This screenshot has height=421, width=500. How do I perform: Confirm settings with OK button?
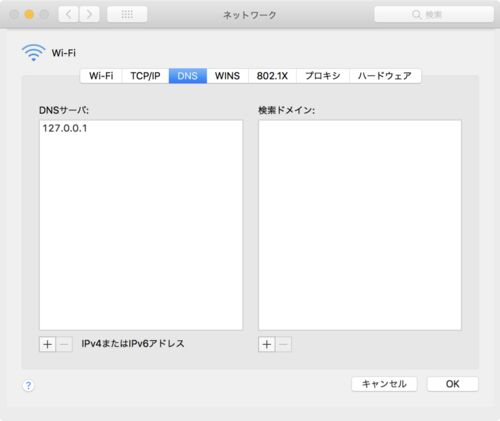(453, 384)
